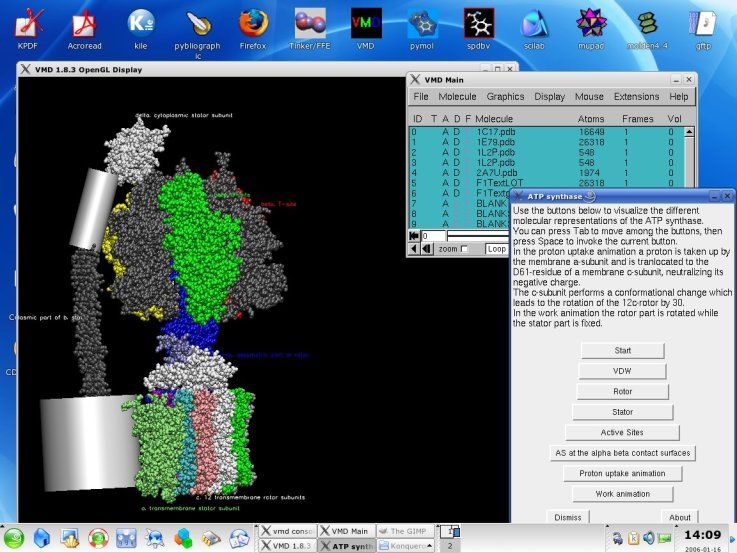Open the Help menu in VMD Main

(x=679, y=96)
